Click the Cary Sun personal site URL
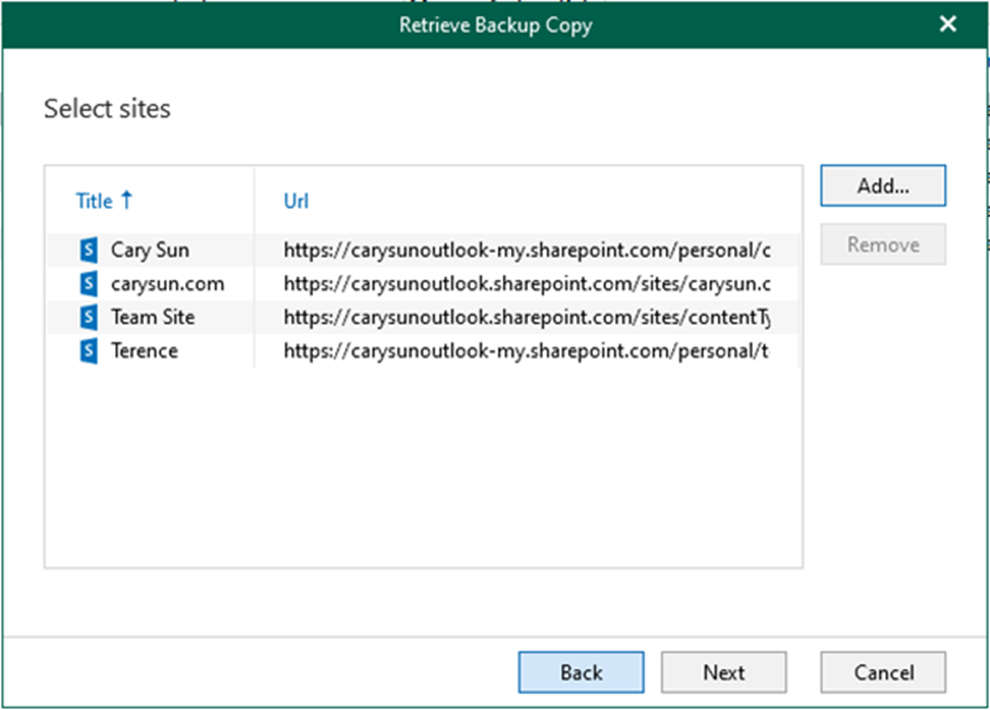The image size is (990, 710). [x=527, y=250]
